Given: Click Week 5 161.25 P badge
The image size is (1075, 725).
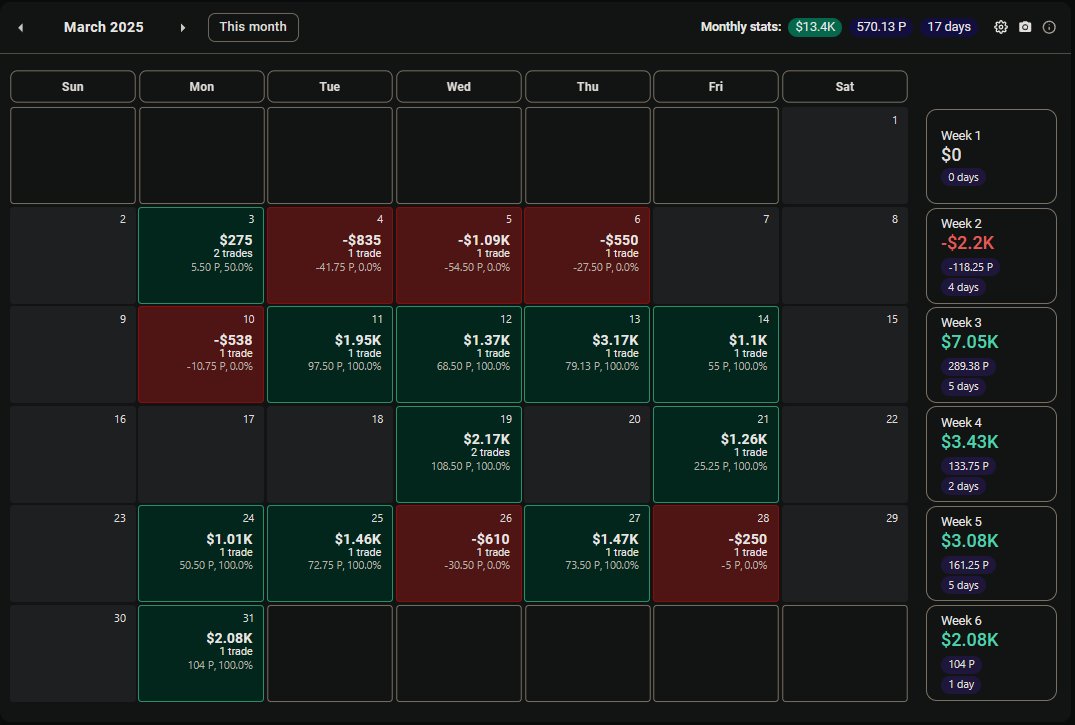Looking at the screenshot, I should point(968,565).
